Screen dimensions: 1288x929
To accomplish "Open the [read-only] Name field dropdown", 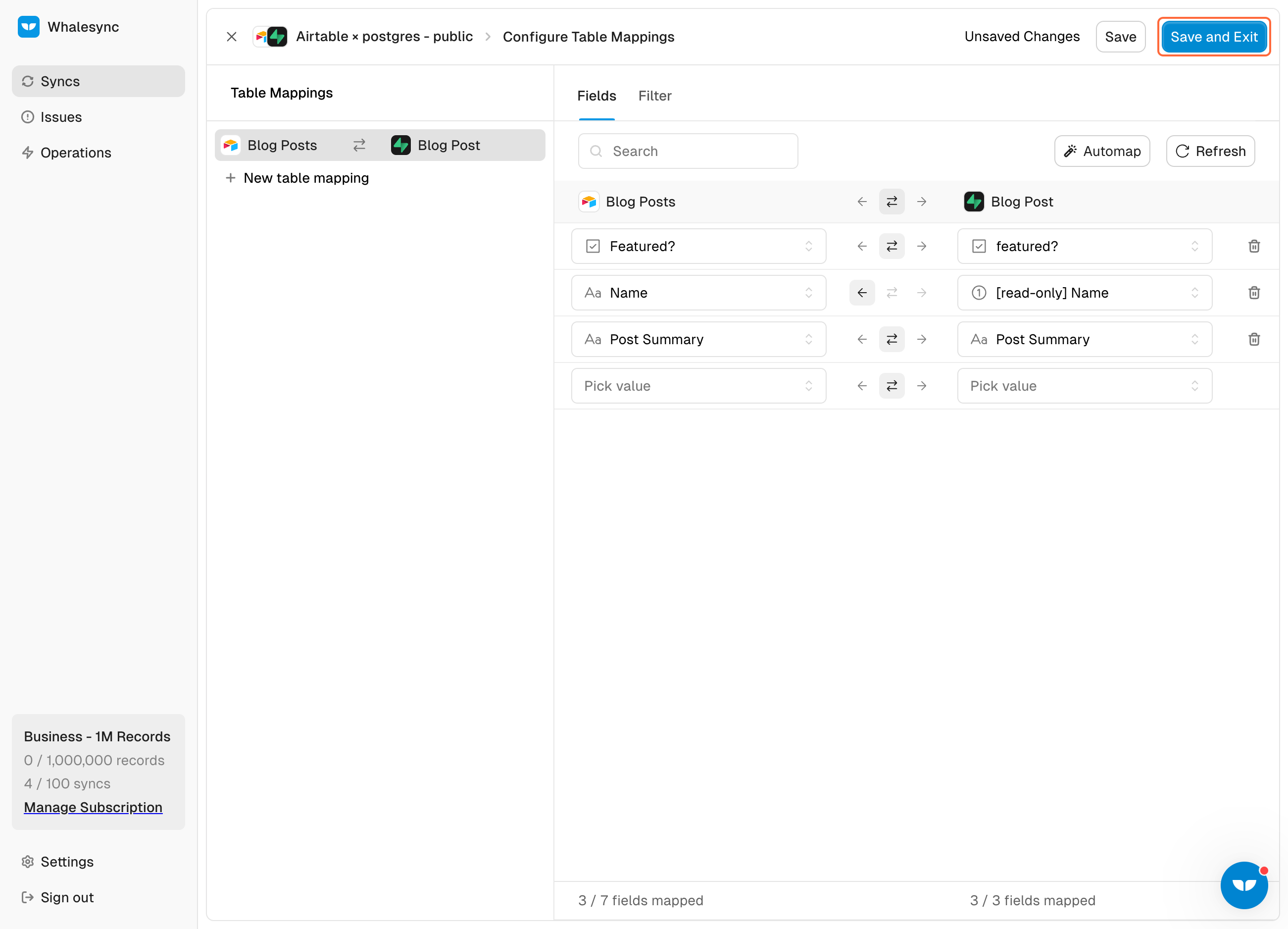I will [1085, 293].
